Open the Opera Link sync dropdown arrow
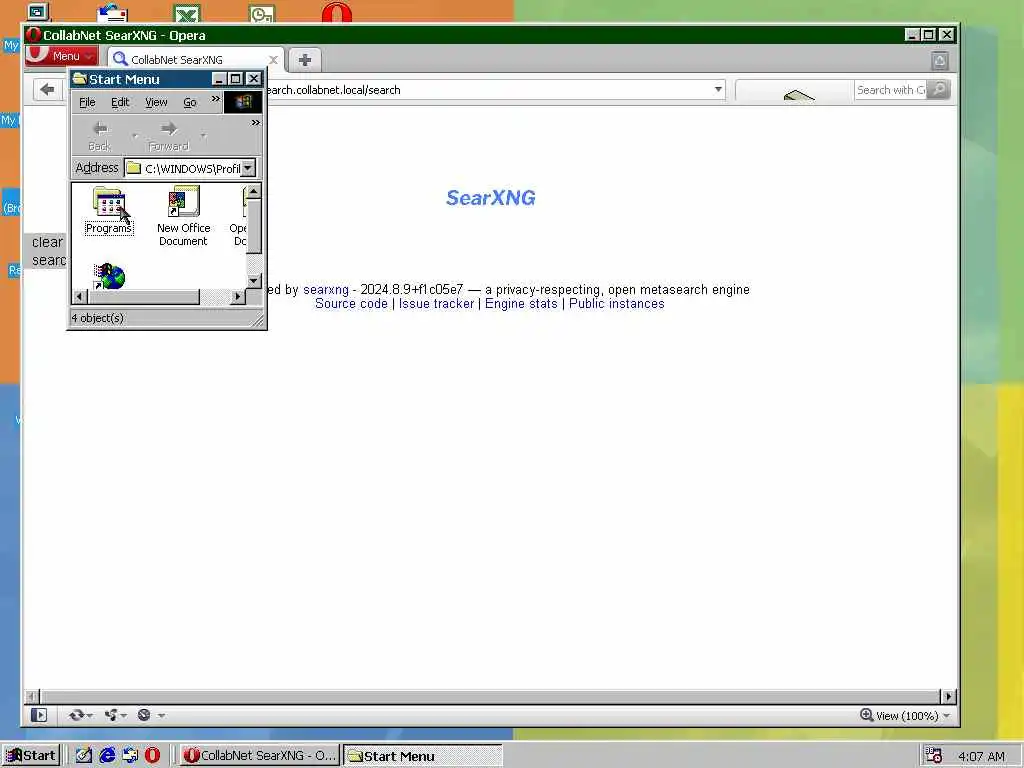This screenshot has height=768, width=1024. pos(89,716)
